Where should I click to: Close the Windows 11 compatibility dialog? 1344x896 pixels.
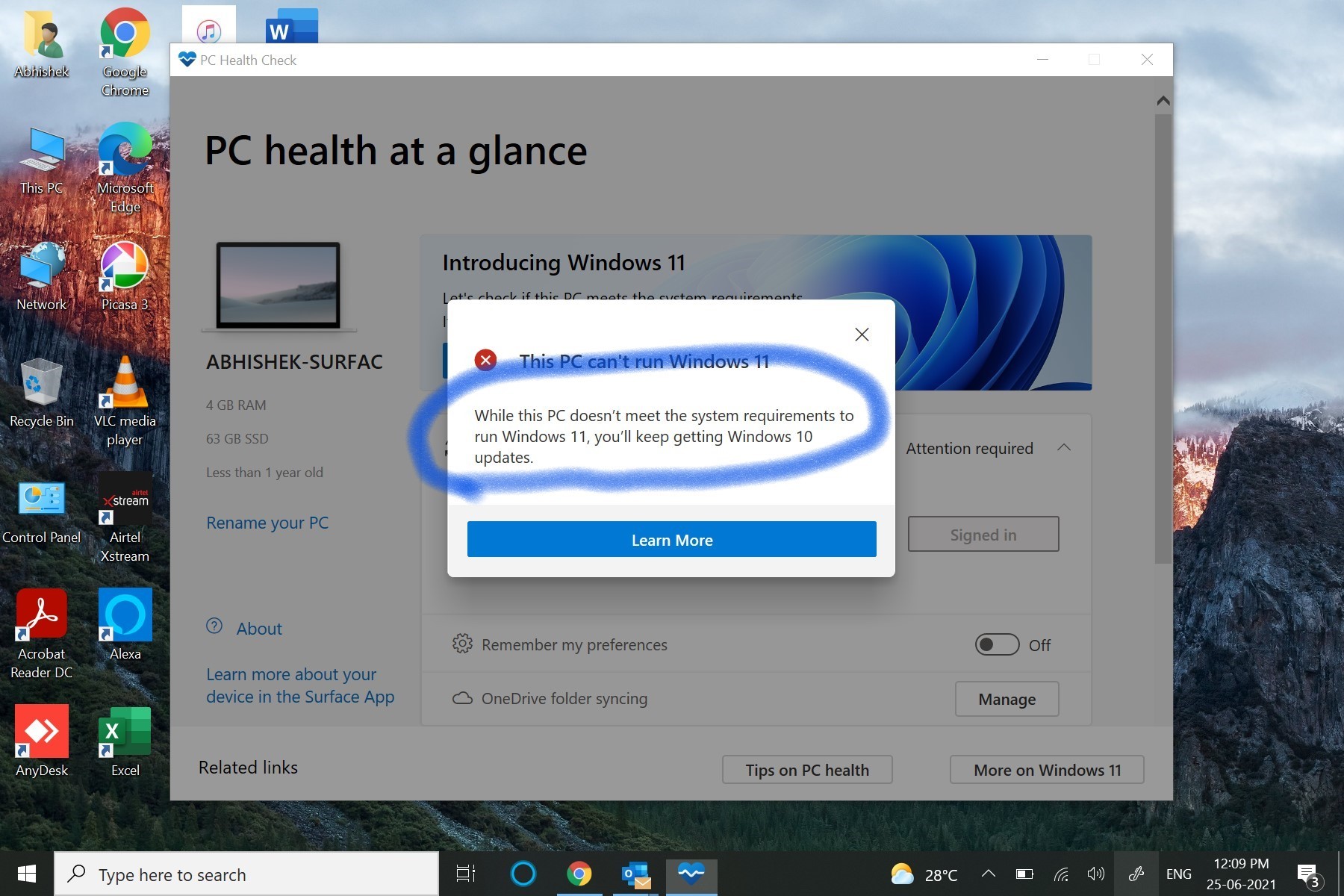point(862,335)
